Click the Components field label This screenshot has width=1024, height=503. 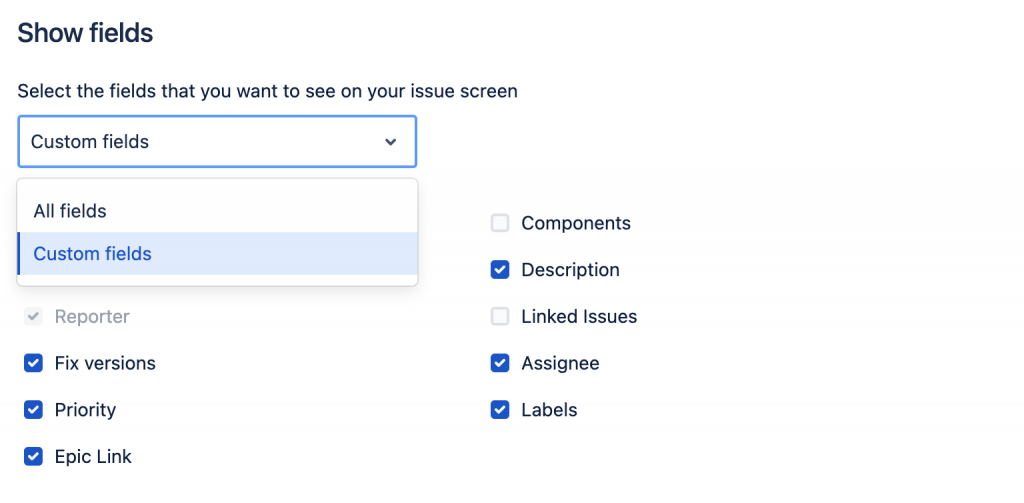tap(576, 223)
